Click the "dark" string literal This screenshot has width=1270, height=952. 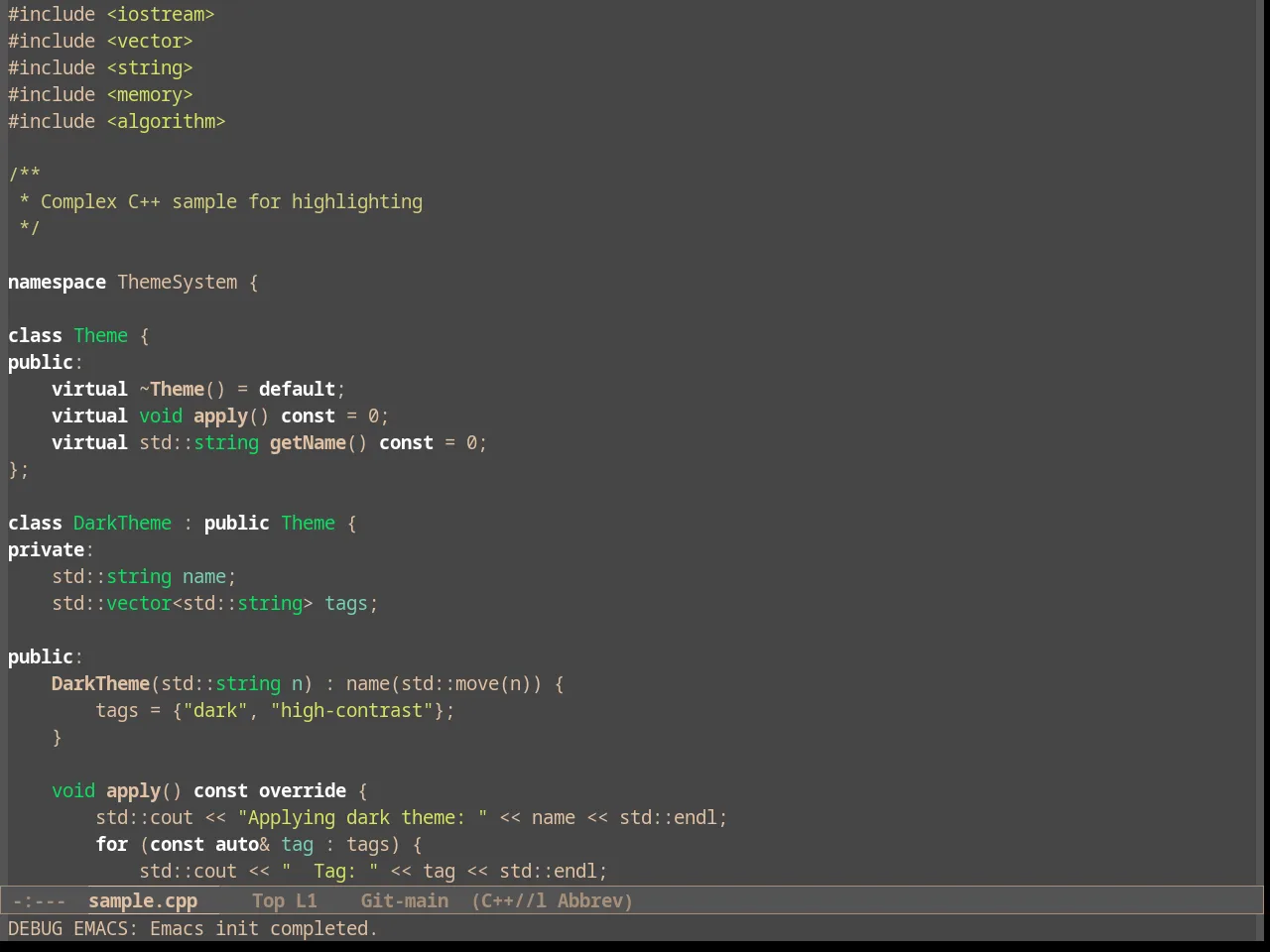click(x=215, y=710)
